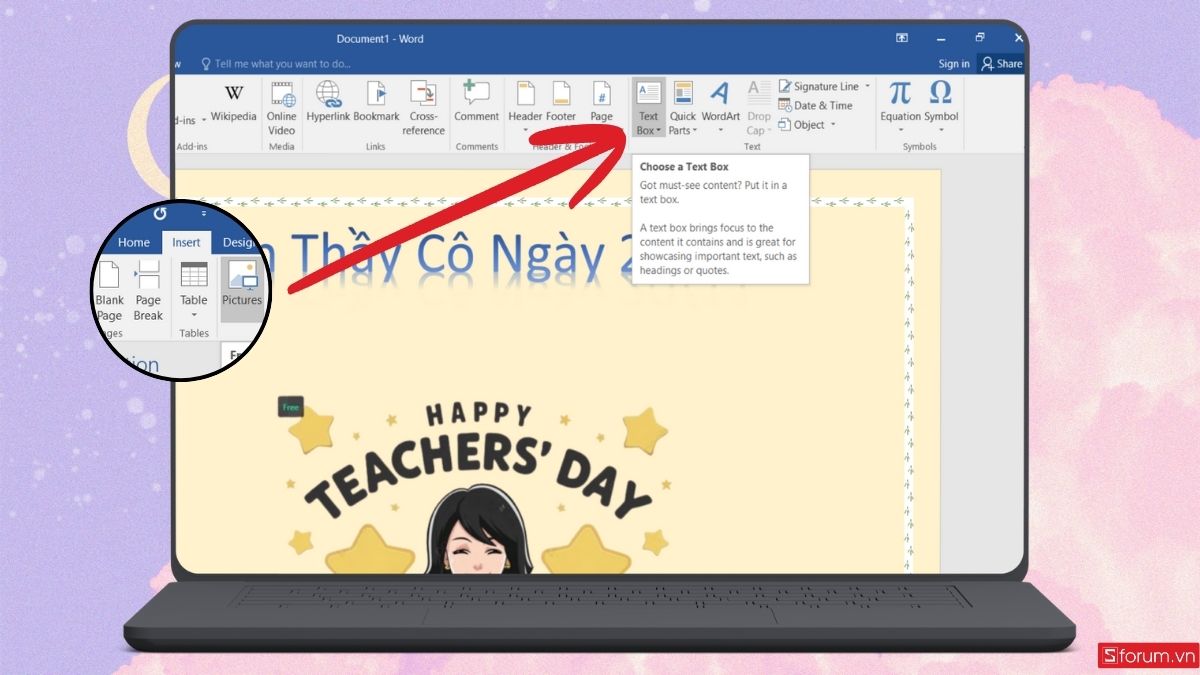Click the Share button

(x=1000, y=62)
